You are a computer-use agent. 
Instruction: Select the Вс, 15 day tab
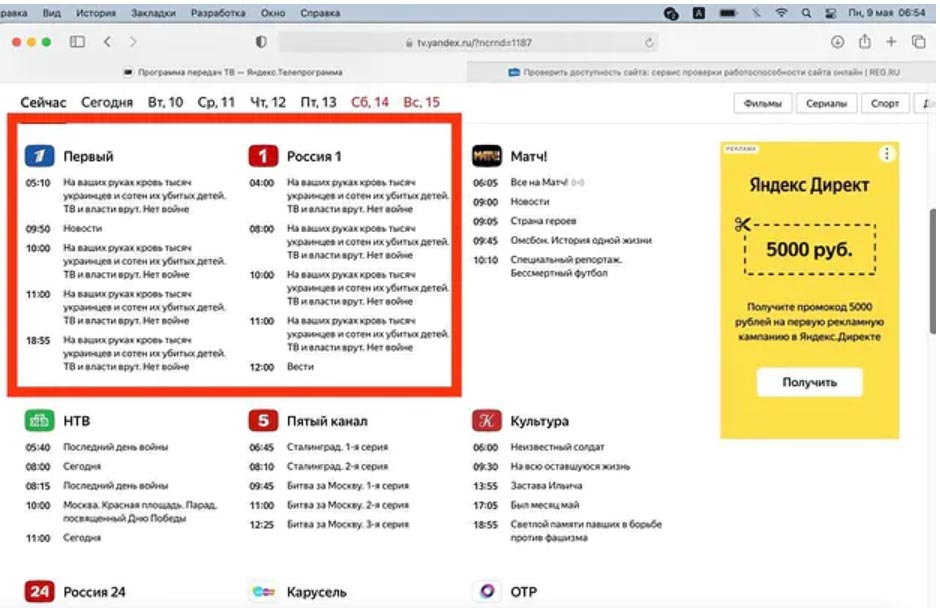tap(421, 102)
